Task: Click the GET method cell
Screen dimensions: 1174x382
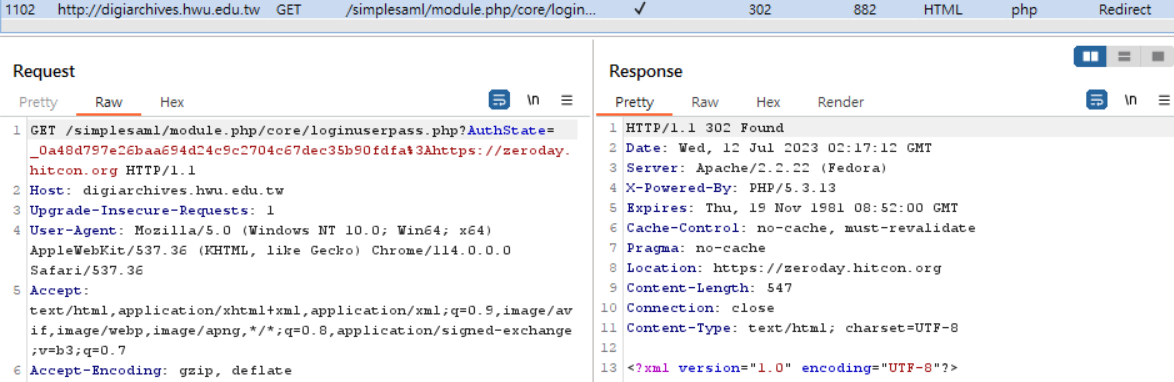Action: 288,10
